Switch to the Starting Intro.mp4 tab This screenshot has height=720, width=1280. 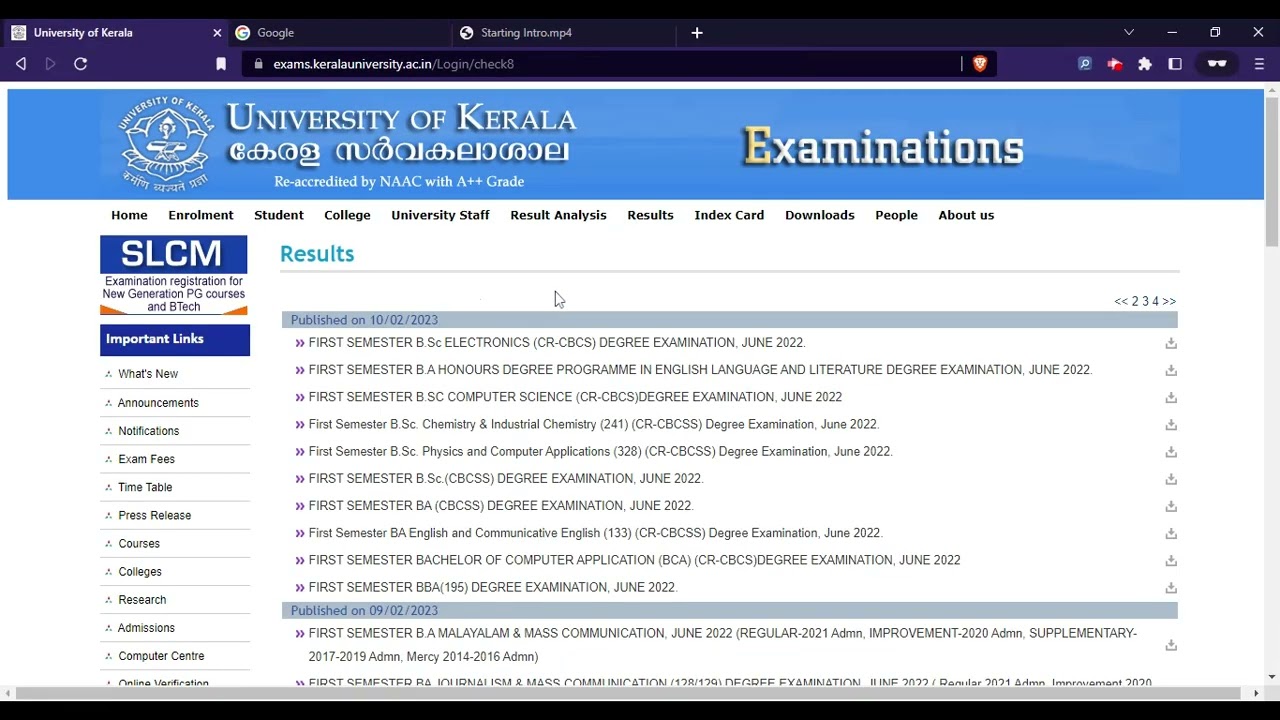click(x=564, y=33)
